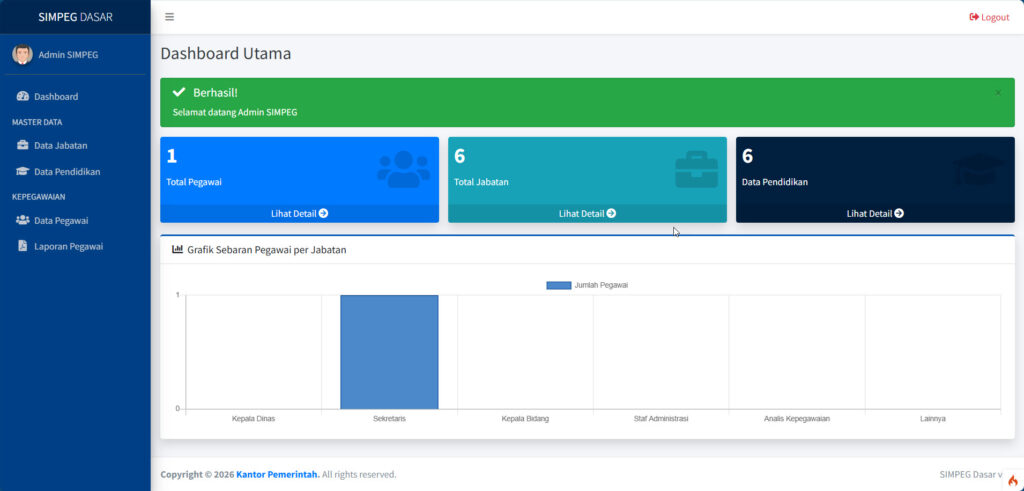Screen dimensions: 1024x491
Task: Click the briefcase icon beside Data Jabatan
Action: click(x=23, y=145)
